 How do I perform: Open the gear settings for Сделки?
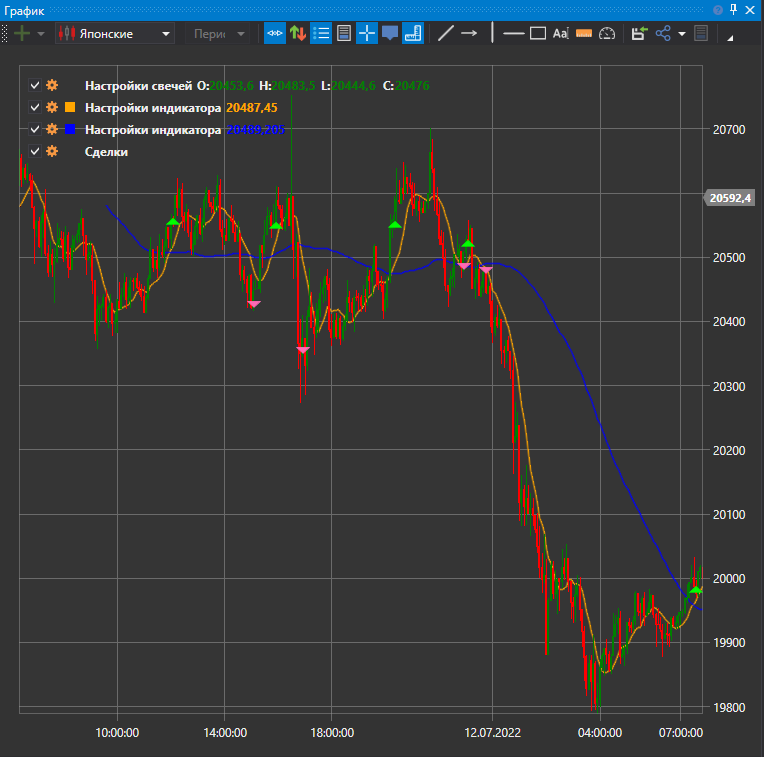pyautogui.click(x=52, y=151)
